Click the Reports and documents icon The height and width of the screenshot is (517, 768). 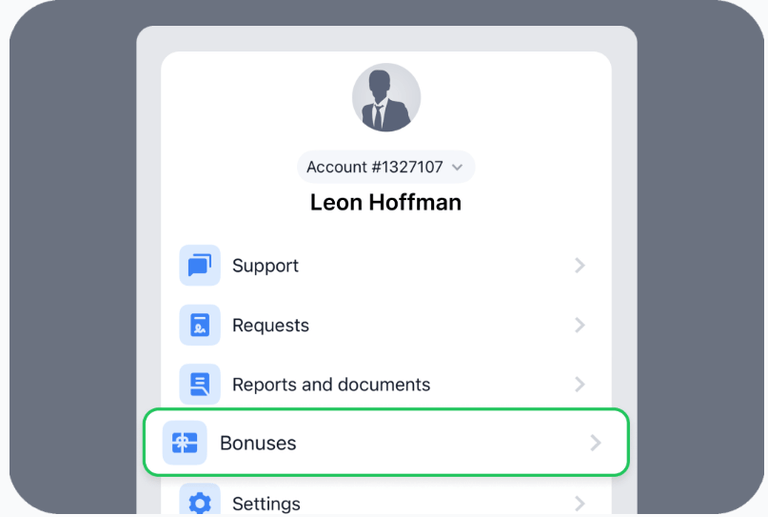click(199, 384)
